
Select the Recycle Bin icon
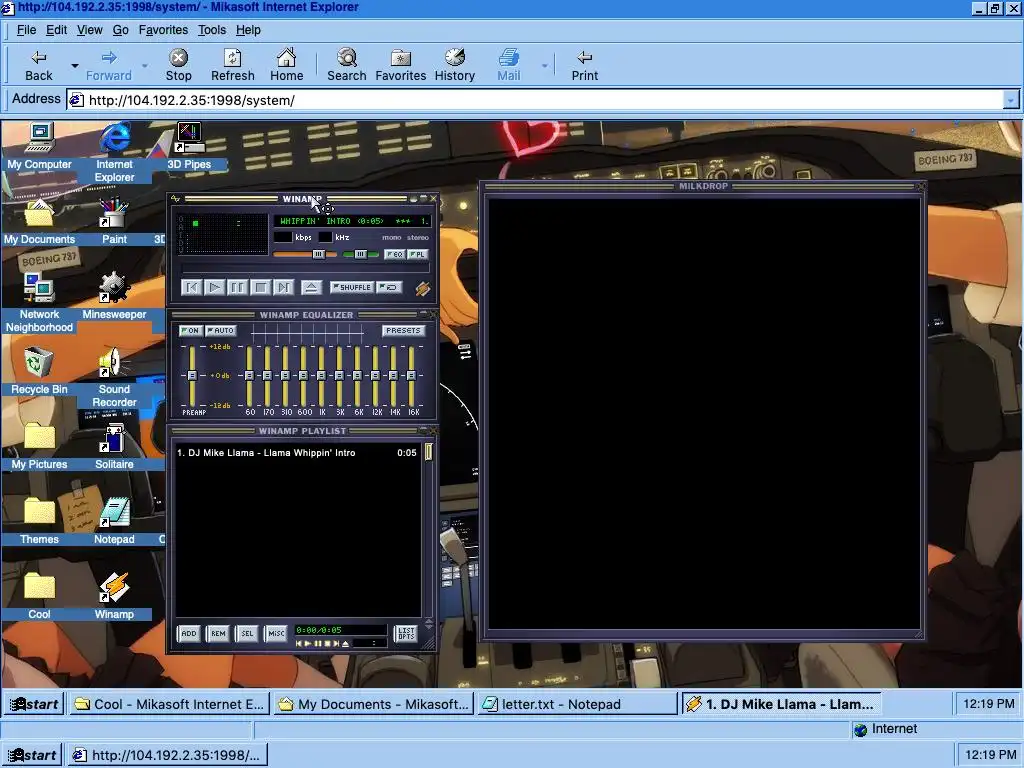[x=39, y=372]
